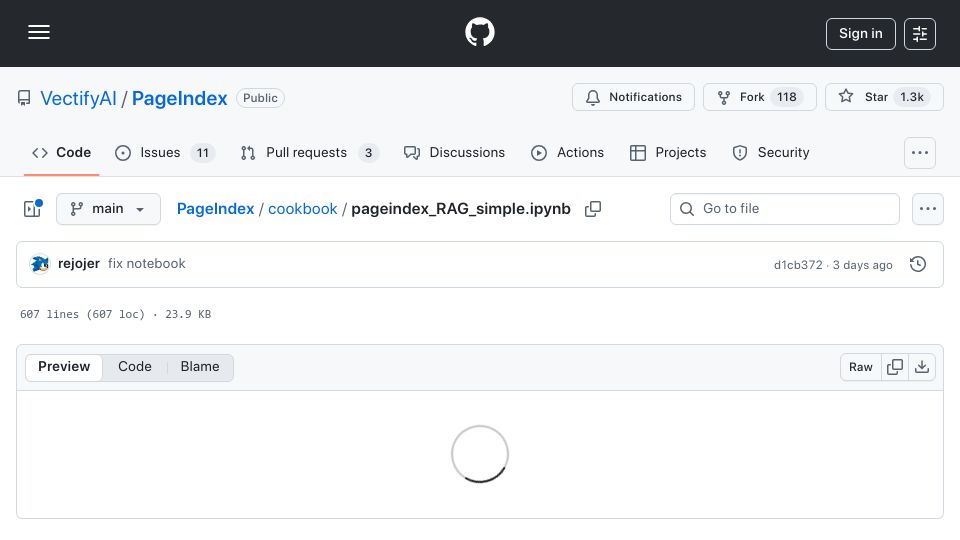Expand the file tree side panel
This screenshot has height=540, width=960.
click(32, 209)
